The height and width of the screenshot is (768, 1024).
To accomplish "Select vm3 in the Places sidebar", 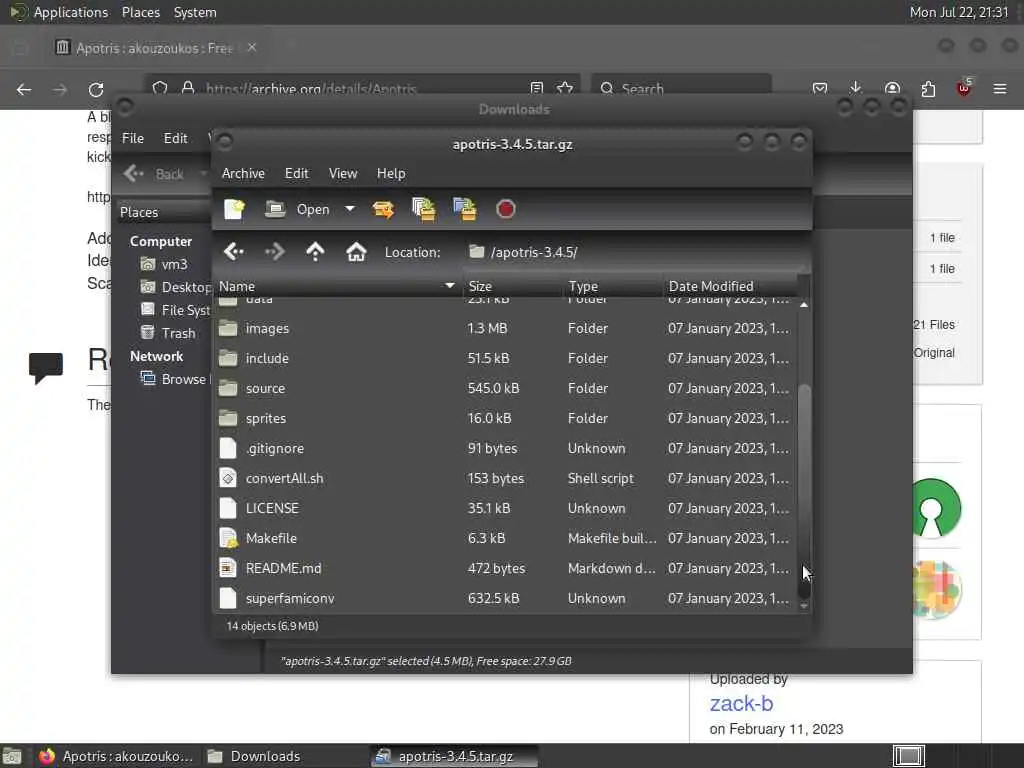I will click(174, 264).
